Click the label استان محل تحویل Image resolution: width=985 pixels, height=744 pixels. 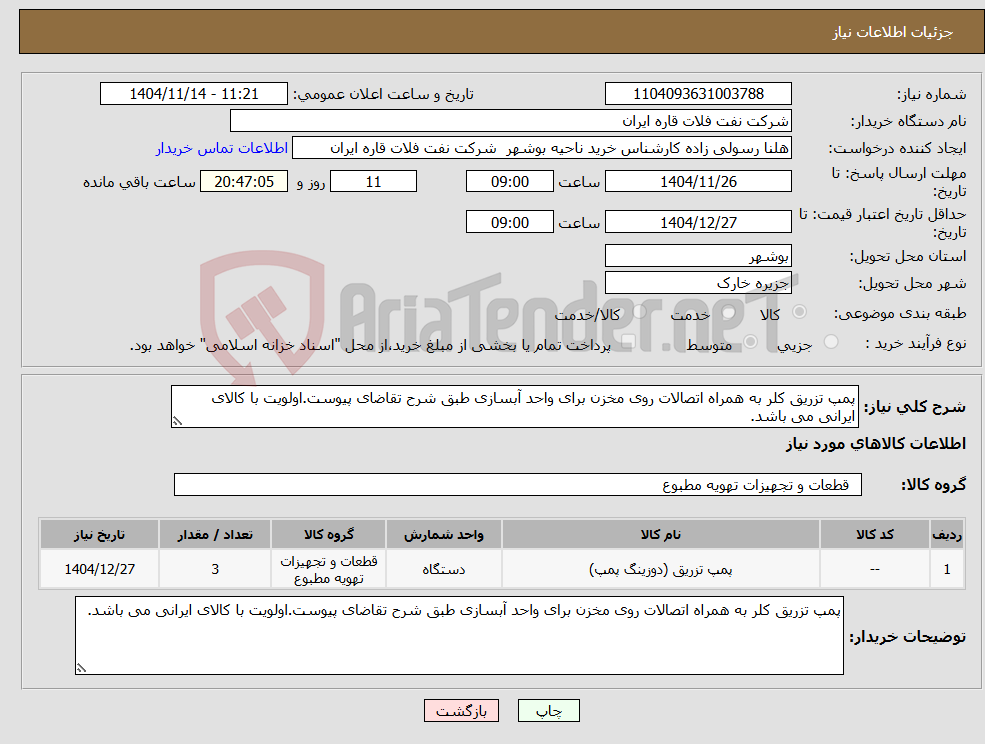tap(908, 257)
